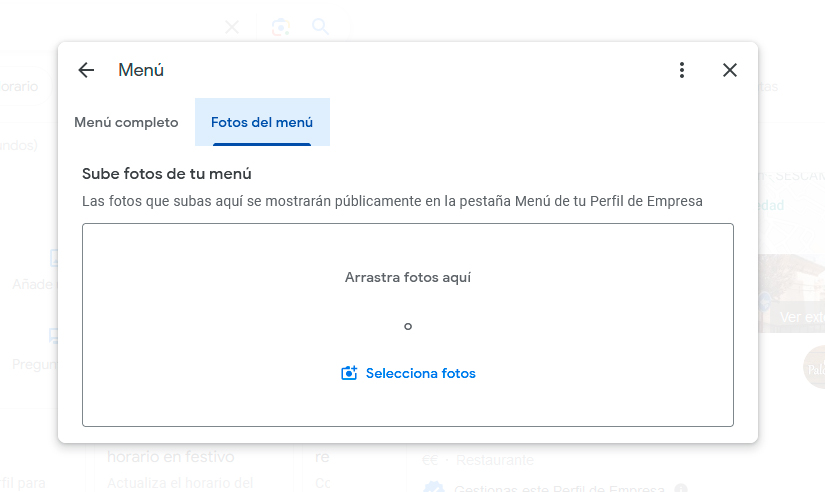Close the Menú dialog

tap(730, 70)
